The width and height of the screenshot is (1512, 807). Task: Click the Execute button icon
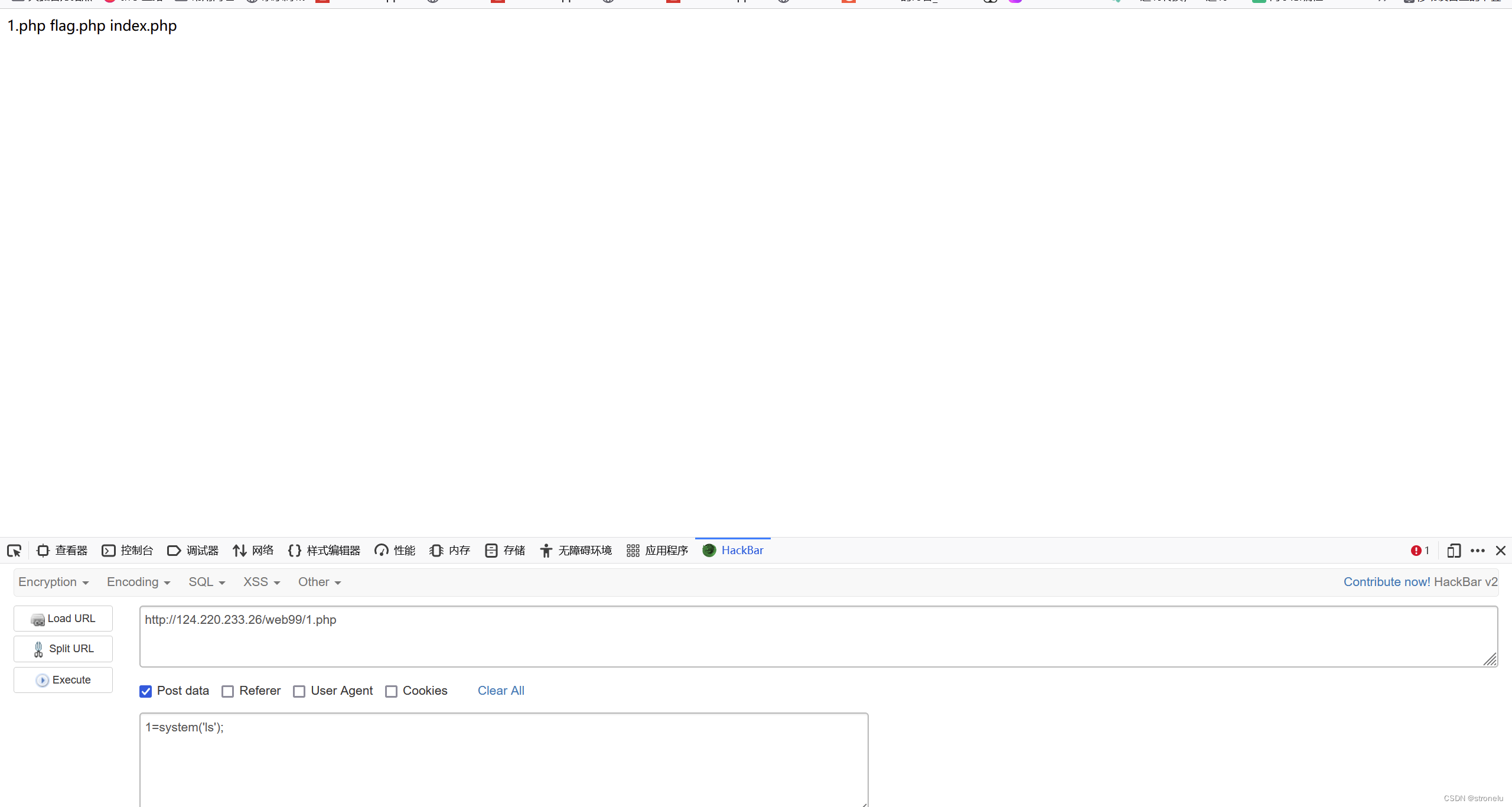42,680
